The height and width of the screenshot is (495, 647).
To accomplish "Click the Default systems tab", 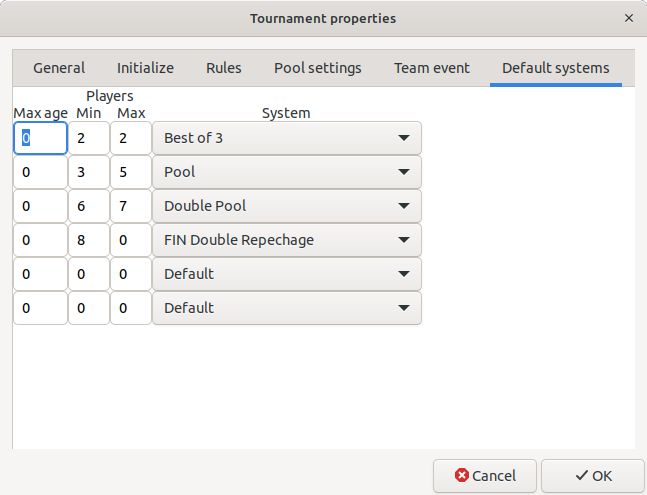I will [x=555, y=68].
